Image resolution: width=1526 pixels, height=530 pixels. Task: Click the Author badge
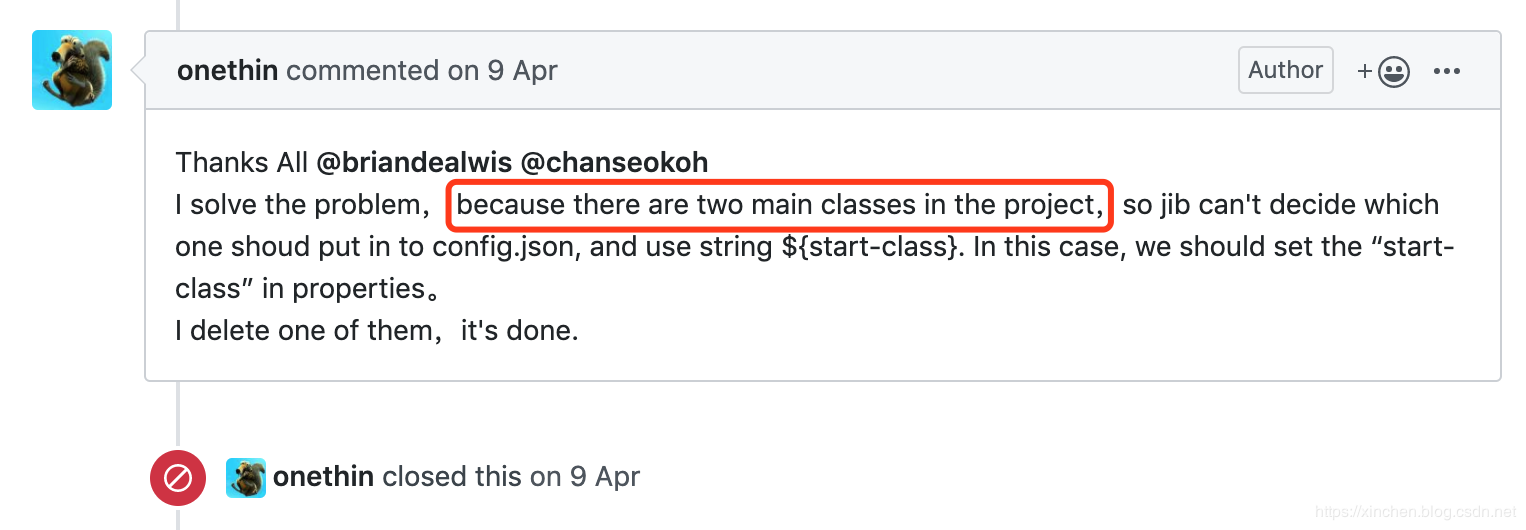click(1285, 70)
